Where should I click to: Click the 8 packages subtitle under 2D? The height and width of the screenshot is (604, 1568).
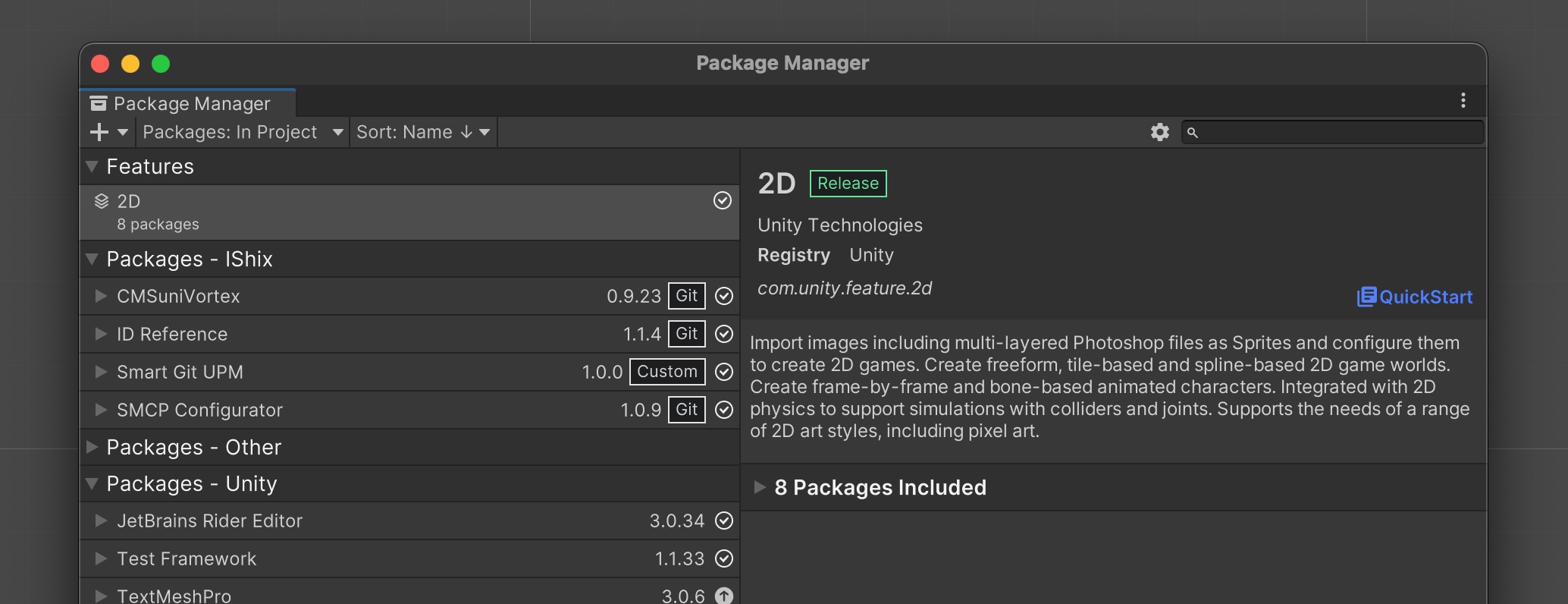pyautogui.click(x=158, y=225)
